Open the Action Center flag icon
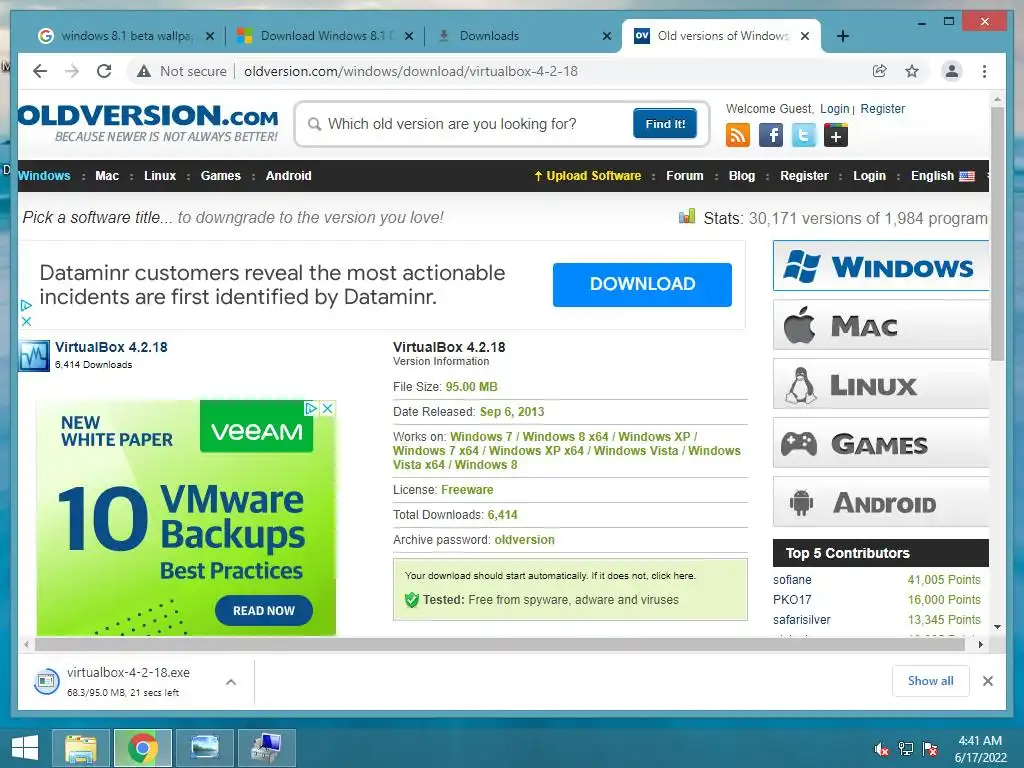The height and width of the screenshot is (768, 1024). click(x=930, y=749)
